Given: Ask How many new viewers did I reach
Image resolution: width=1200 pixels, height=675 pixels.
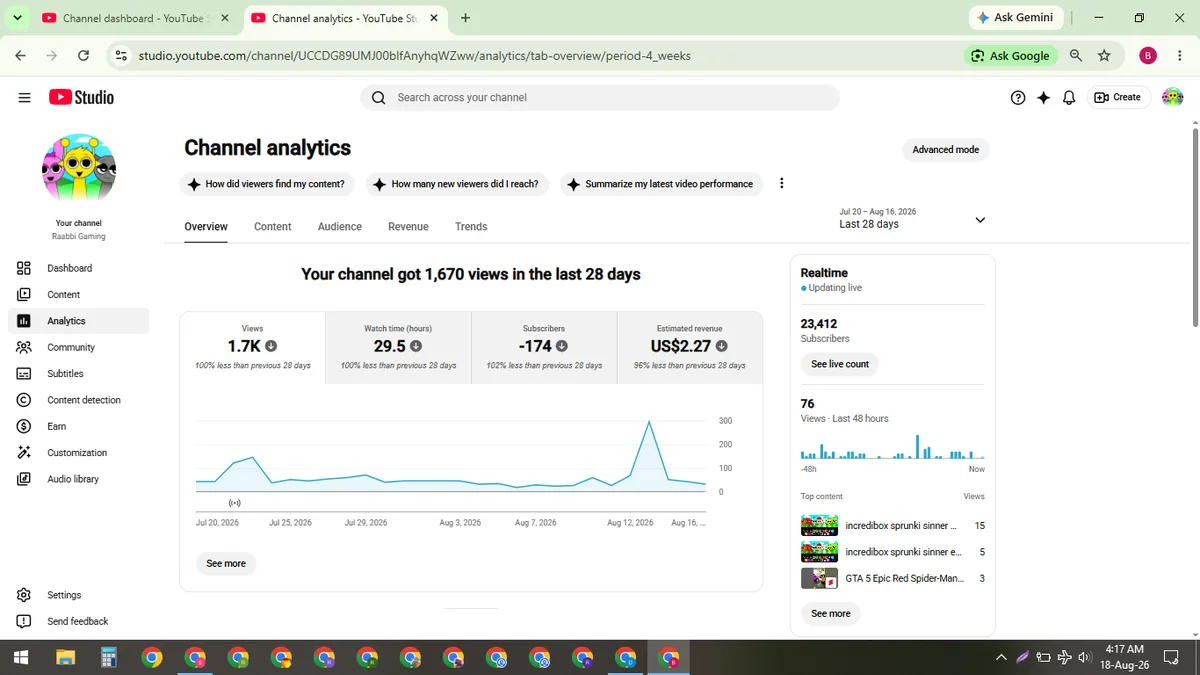Looking at the screenshot, I should (x=457, y=184).
